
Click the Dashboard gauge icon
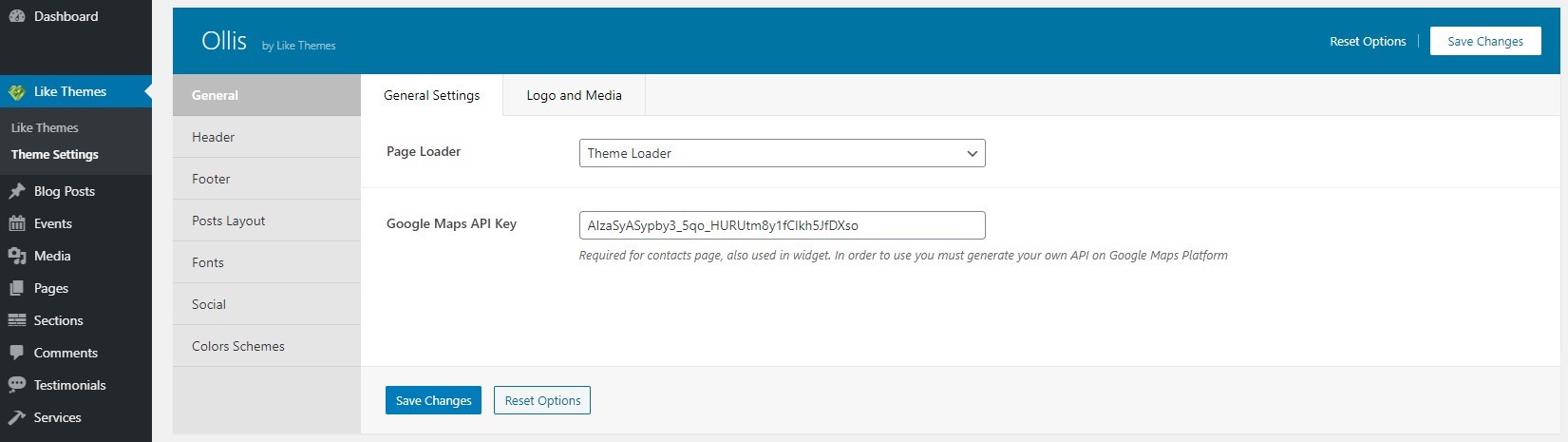click(16, 16)
